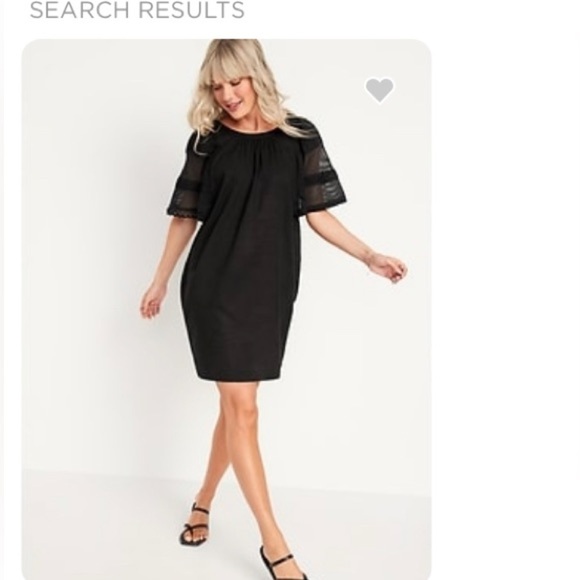Click the model's outstretched right-side hand
Image resolution: width=580 pixels, height=580 pixels.
pyautogui.click(x=391, y=266)
